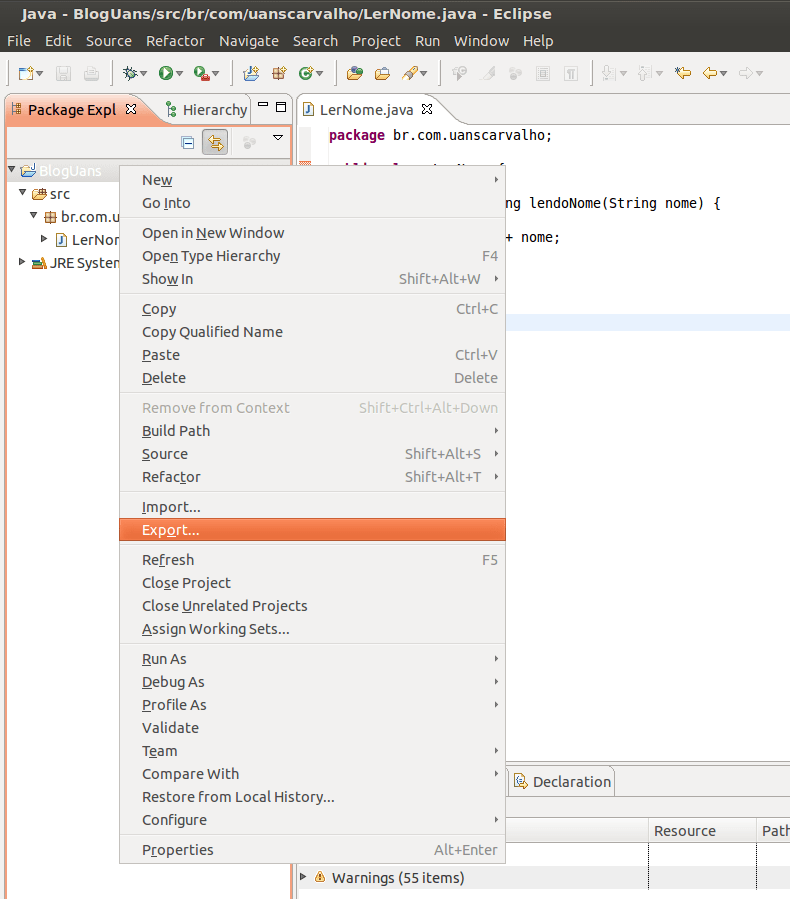Open the Run As submenu
The image size is (790, 899).
pos(312,659)
